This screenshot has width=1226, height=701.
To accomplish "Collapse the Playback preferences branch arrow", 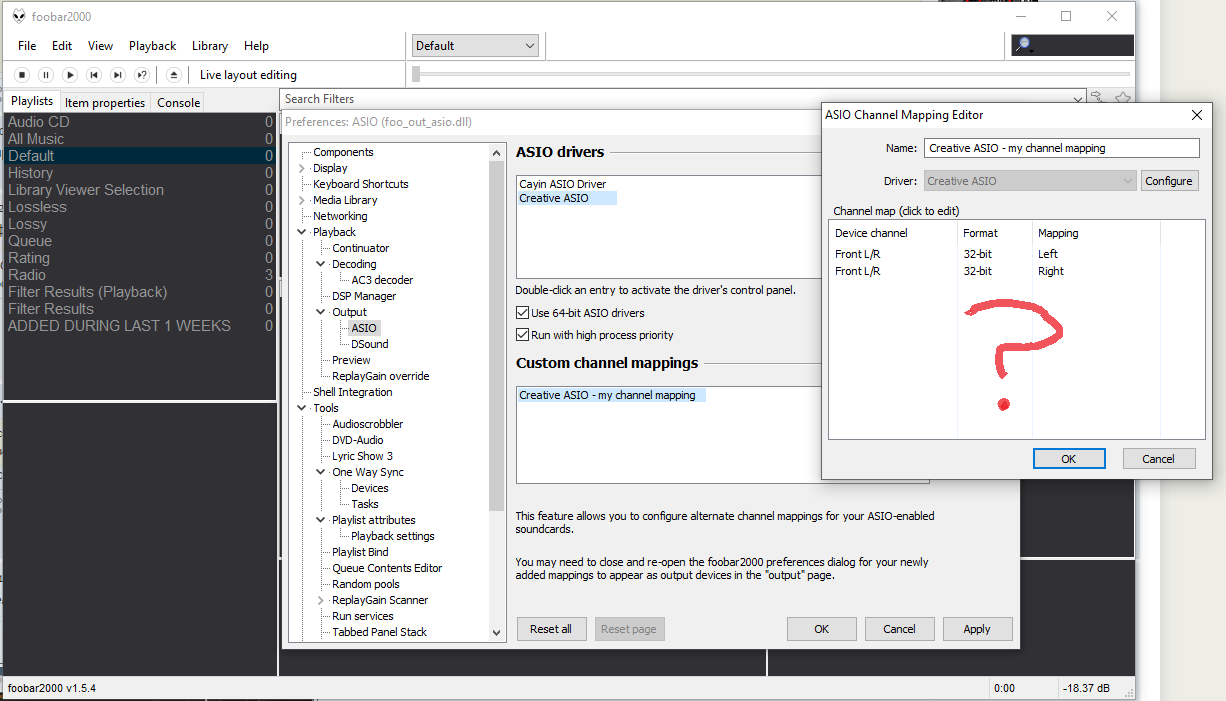I will [x=302, y=232].
